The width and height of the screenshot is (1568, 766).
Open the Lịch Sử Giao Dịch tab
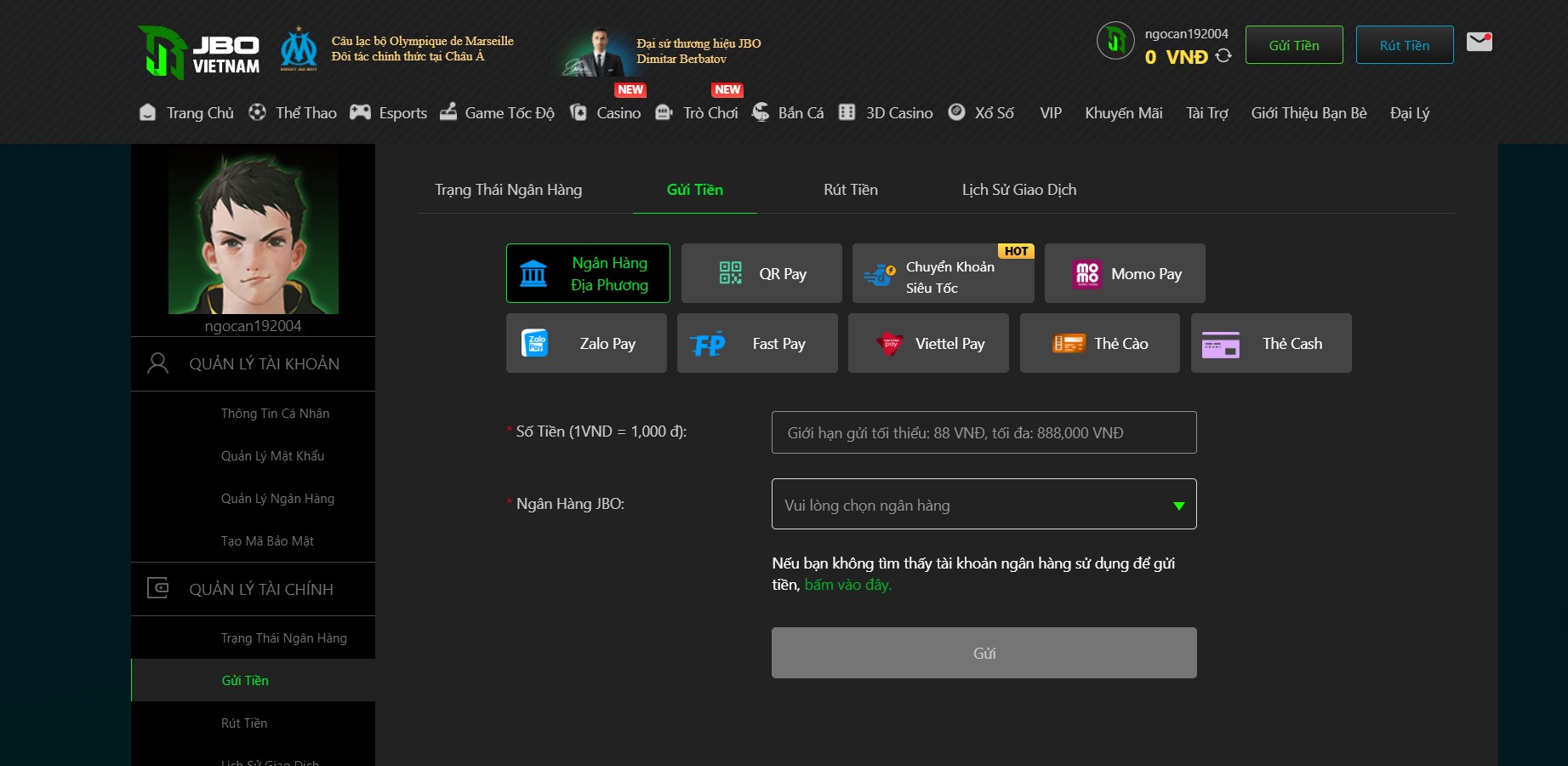tap(1018, 190)
